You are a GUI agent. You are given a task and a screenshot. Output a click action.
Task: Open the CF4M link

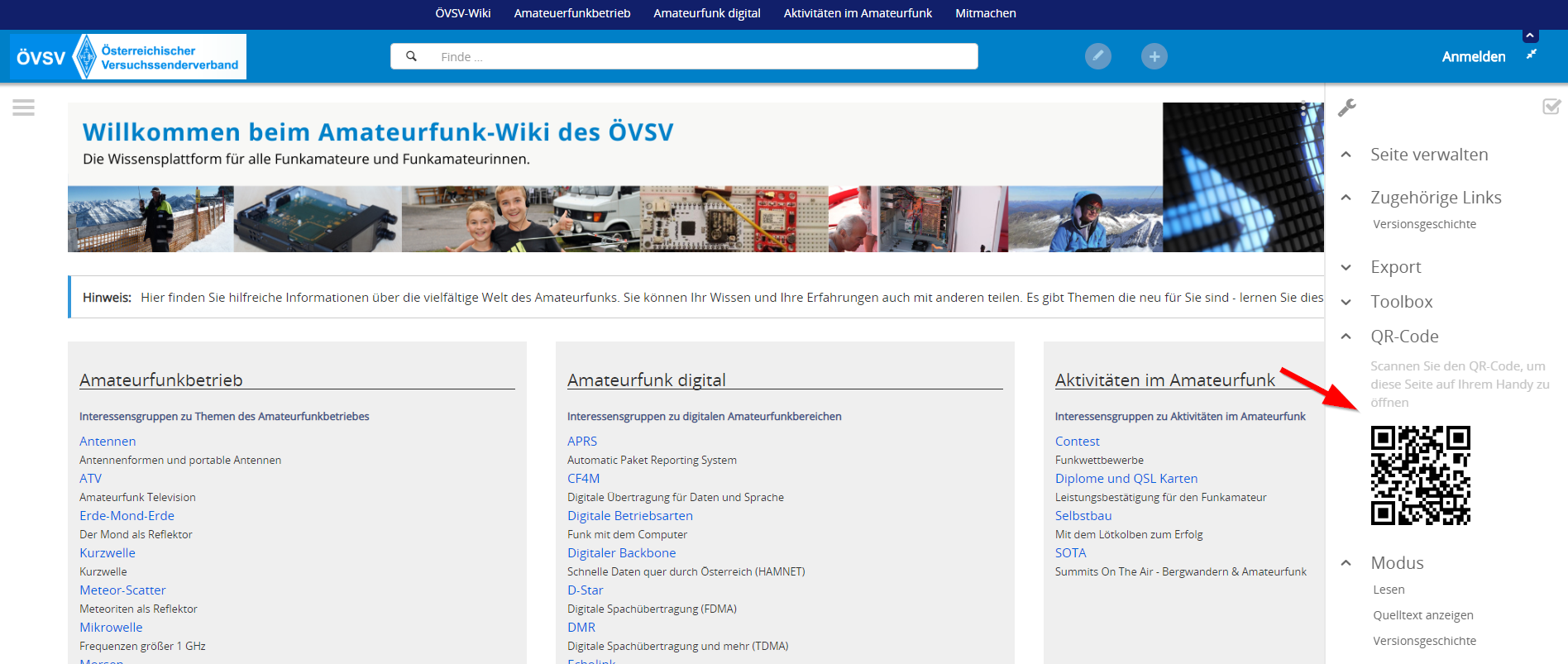pos(583,479)
